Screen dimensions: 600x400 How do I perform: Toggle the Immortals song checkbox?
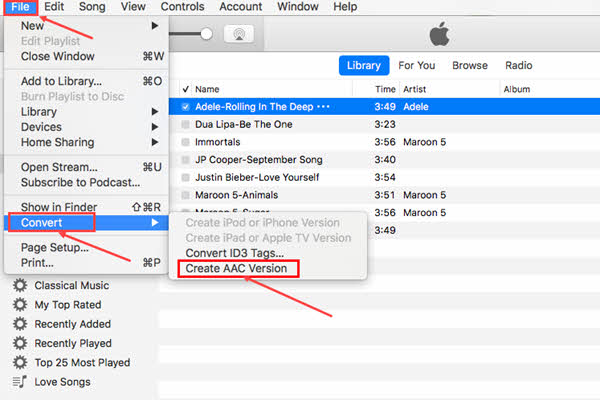186,142
